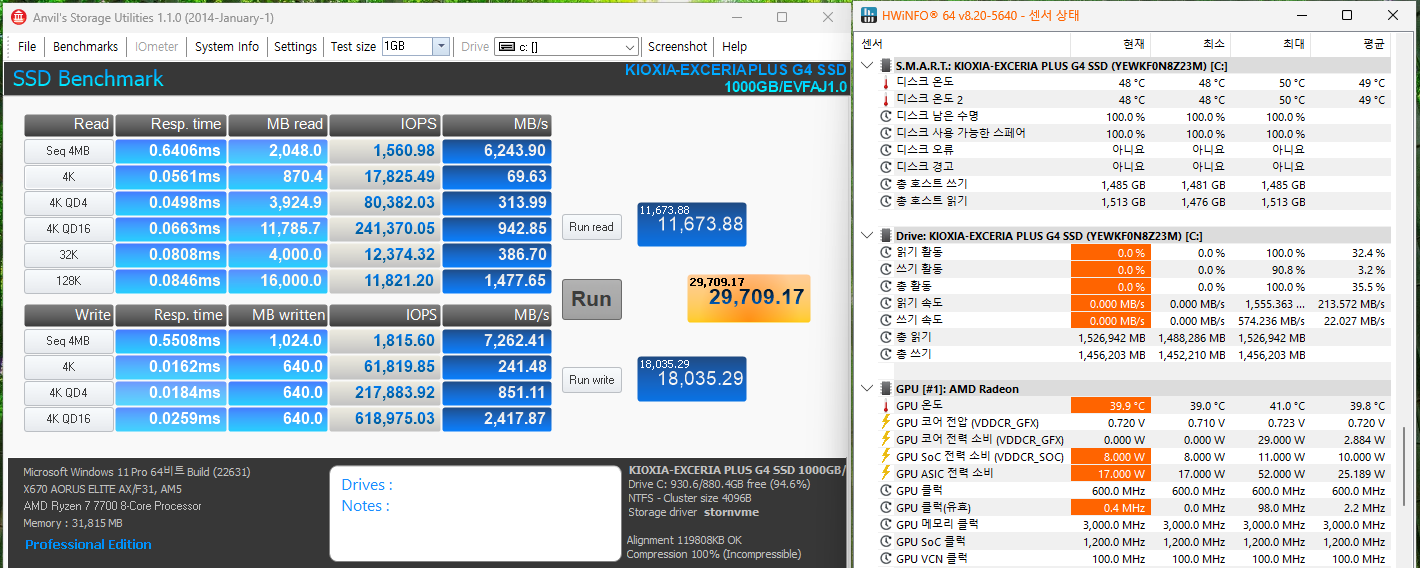This screenshot has width=1420, height=568.
Task: Click the thermometer icon for 디스크 온도 2
Action: (885, 100)
